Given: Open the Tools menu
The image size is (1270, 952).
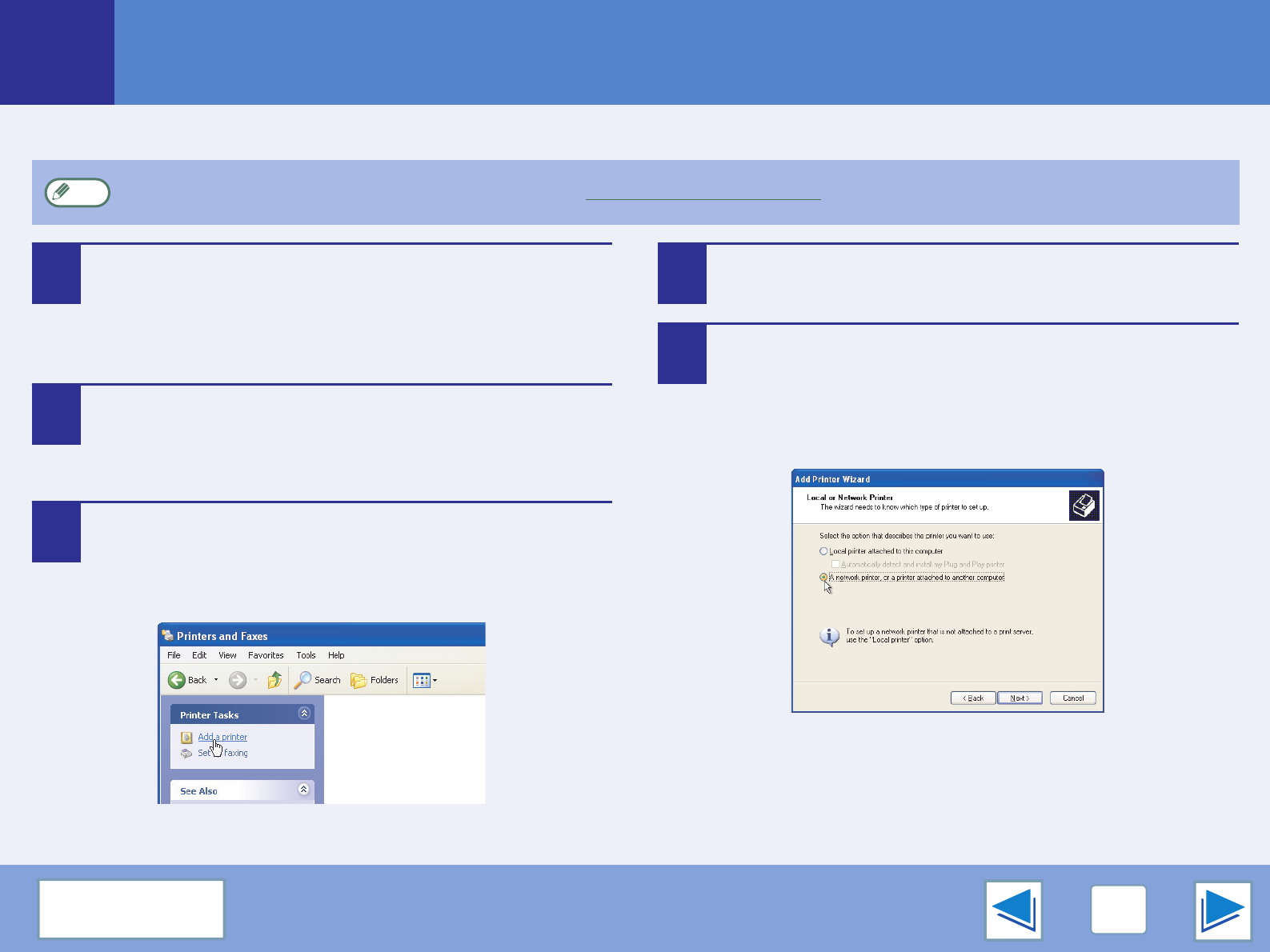Looking at the screenshot, I should click(306, 655).
